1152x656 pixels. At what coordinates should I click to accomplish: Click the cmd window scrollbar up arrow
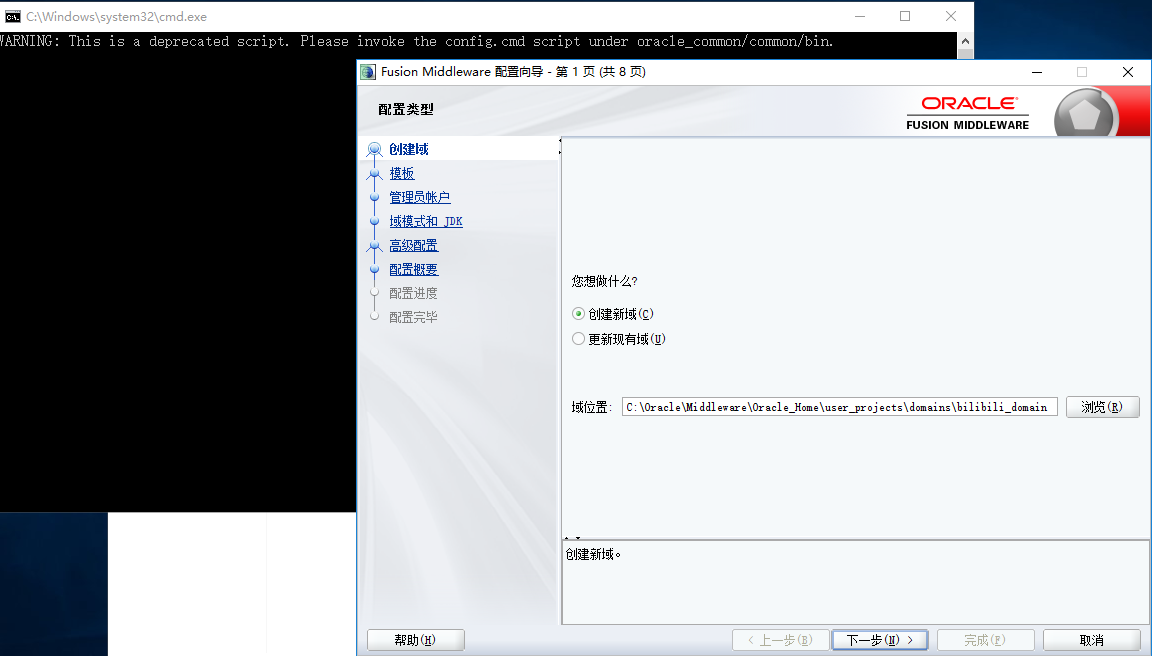pyautogui.click(x=965, y=42)
